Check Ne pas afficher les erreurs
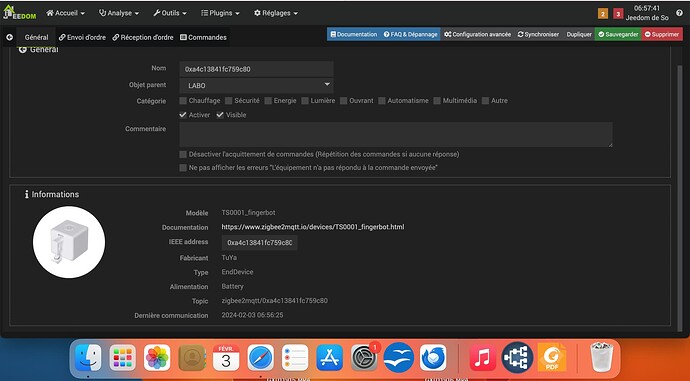The height and width of the screenshot is (381, 690). [183, 168]
